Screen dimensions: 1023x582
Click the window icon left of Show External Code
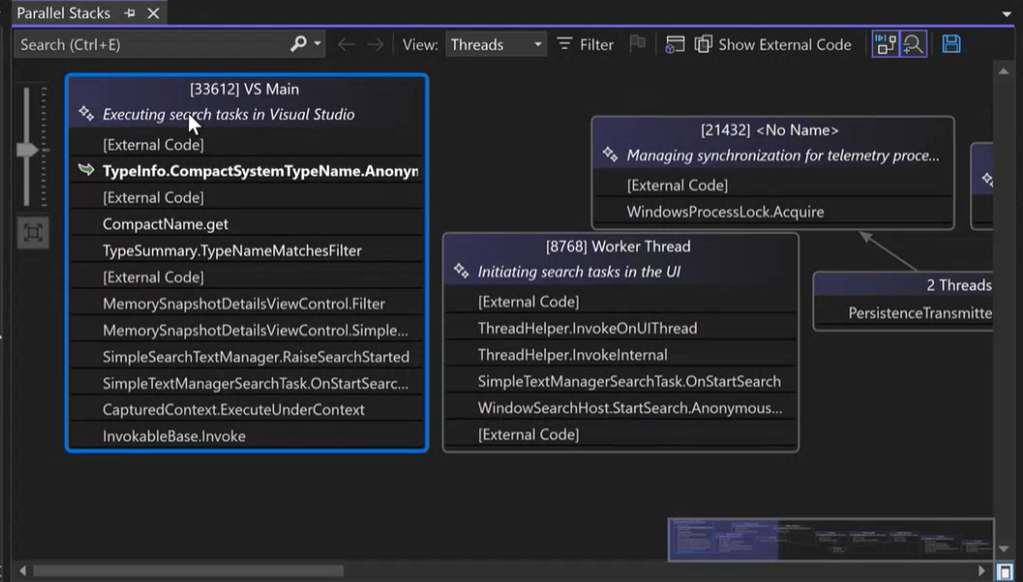675,44
